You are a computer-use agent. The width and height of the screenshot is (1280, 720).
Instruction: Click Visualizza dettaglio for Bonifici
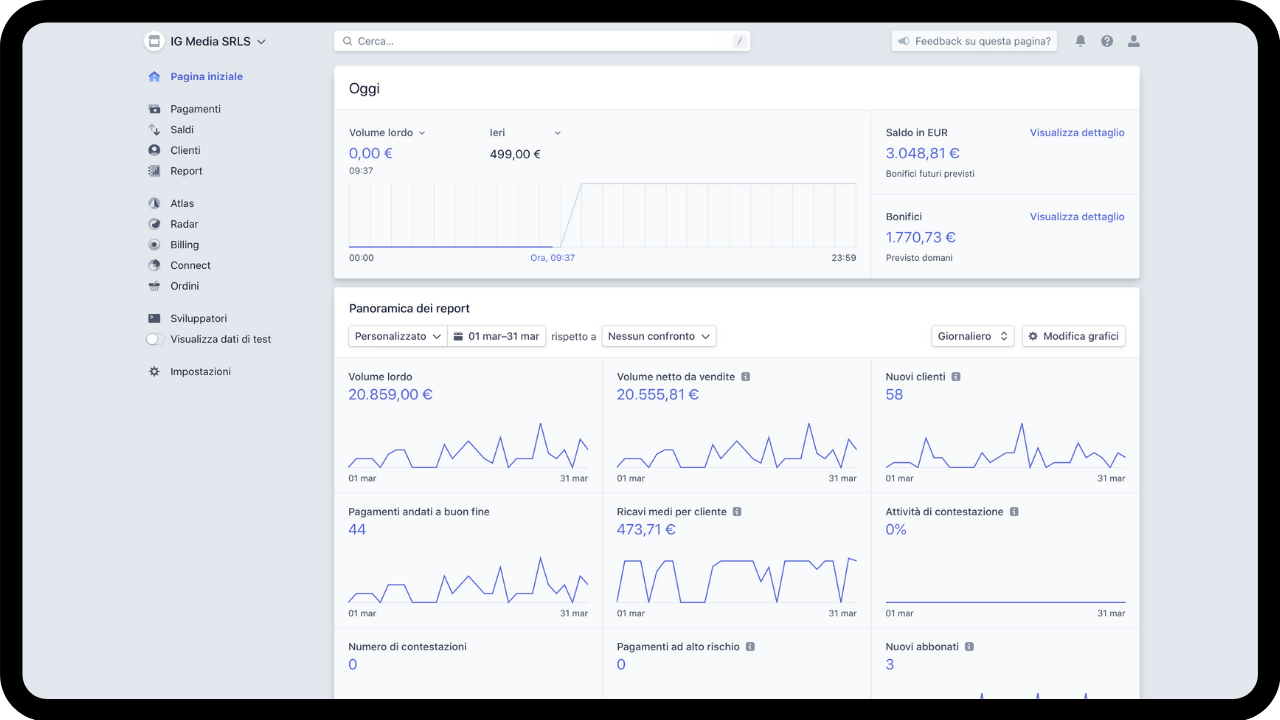[1077, 216]
